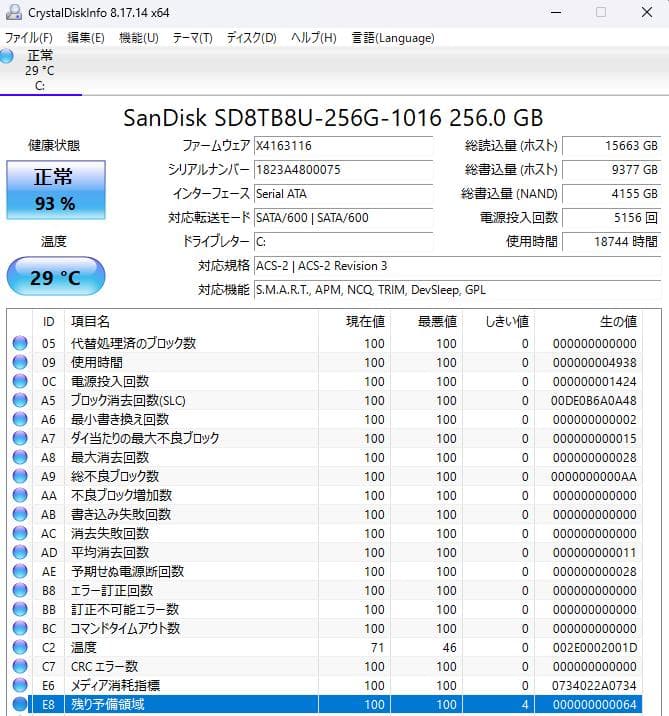Click the disk title SanDisk SD8TB8U-256G-1016

(333, 118)
